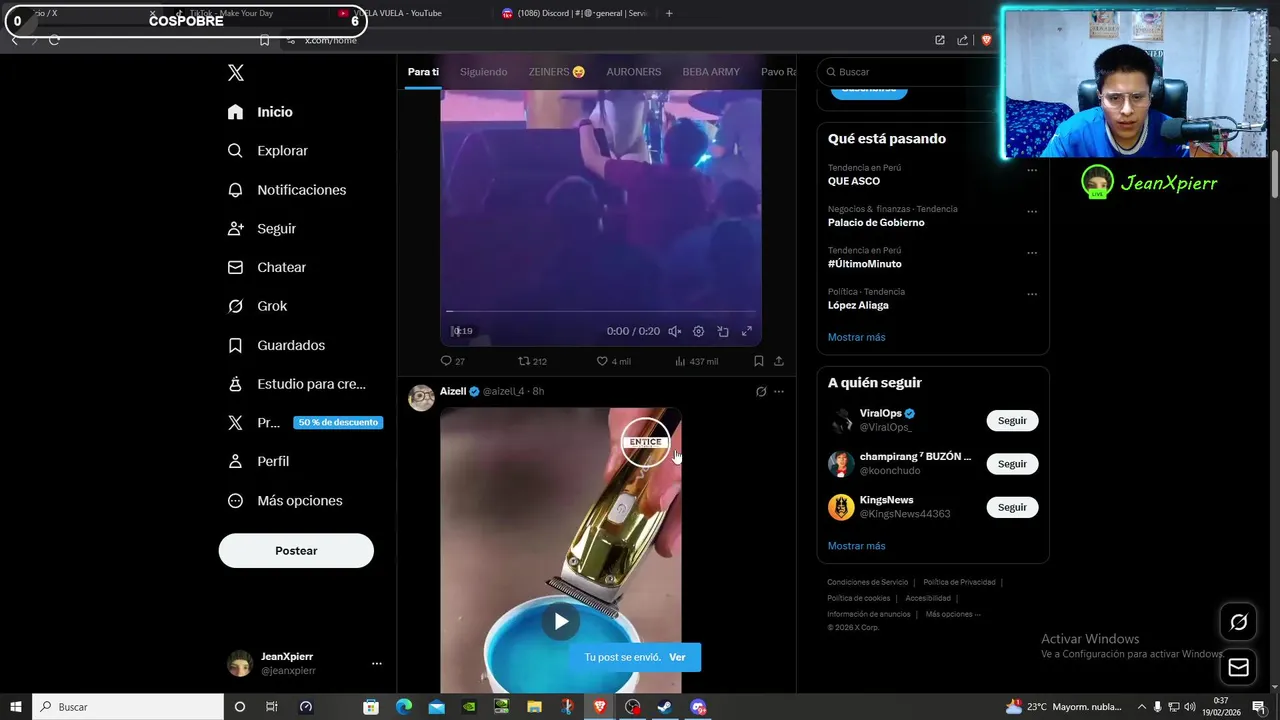The image size is (1280, 720).
Task: Follow KingsNews
Action: (x=1012, y=507)
